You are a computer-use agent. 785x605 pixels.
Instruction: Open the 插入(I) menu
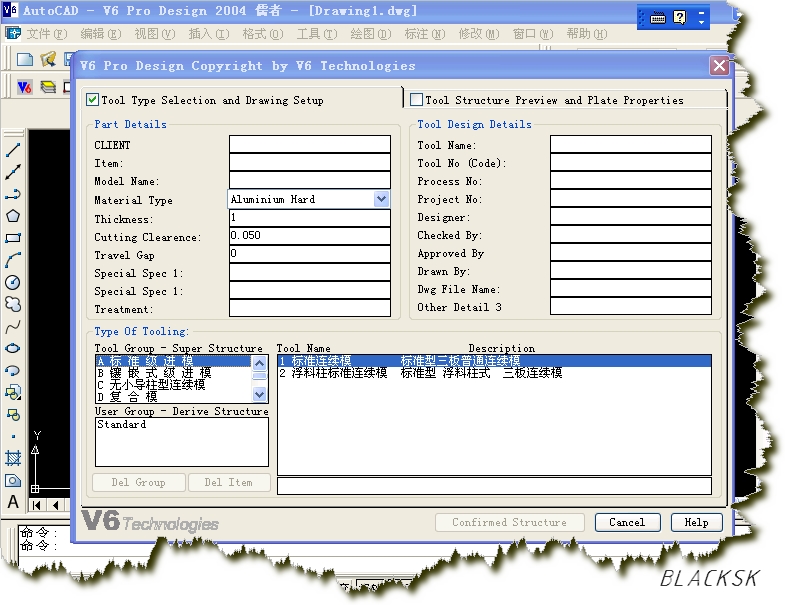click(x=209, y=34)
